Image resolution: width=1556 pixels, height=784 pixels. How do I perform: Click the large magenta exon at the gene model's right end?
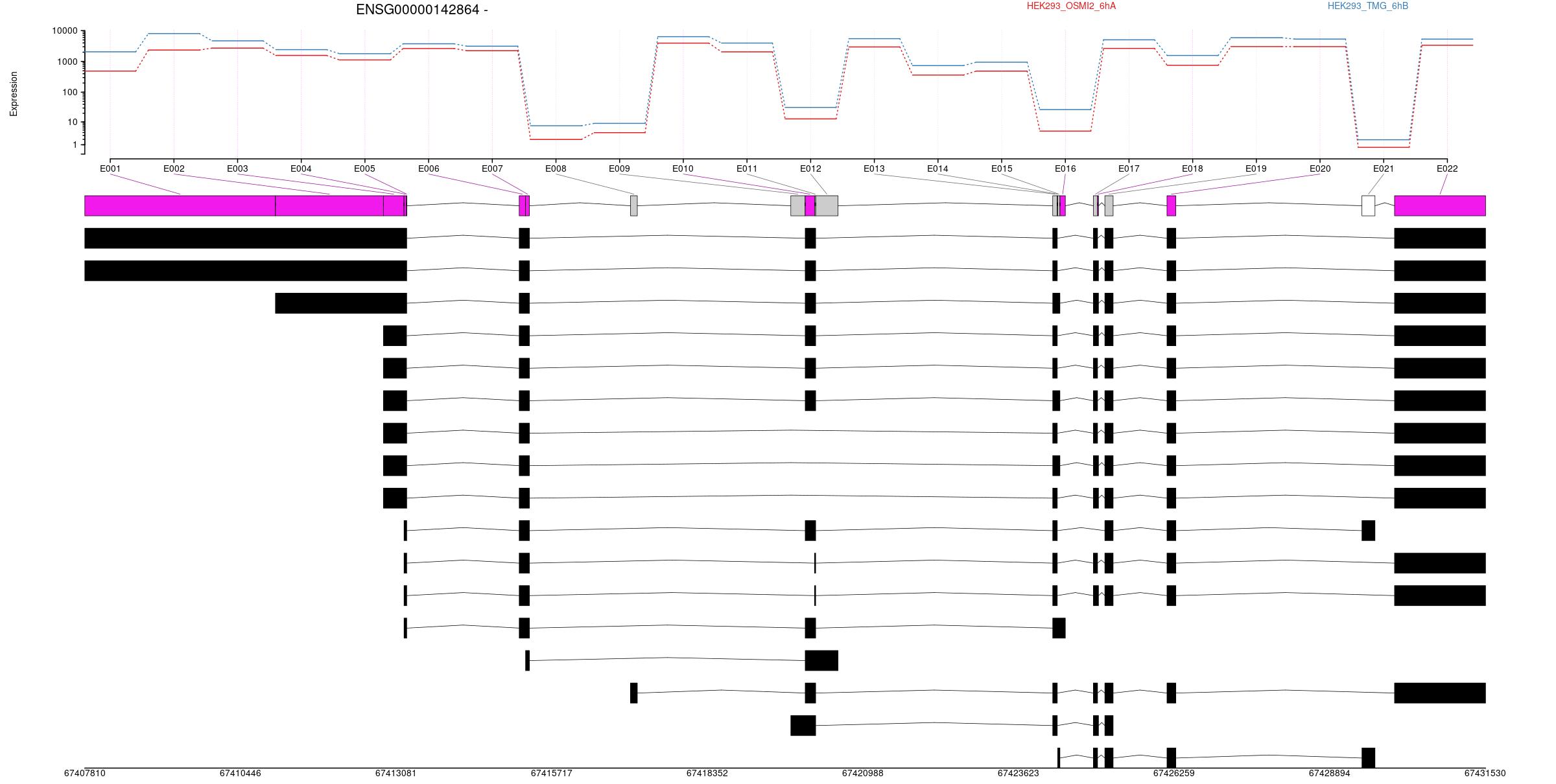1440,205
